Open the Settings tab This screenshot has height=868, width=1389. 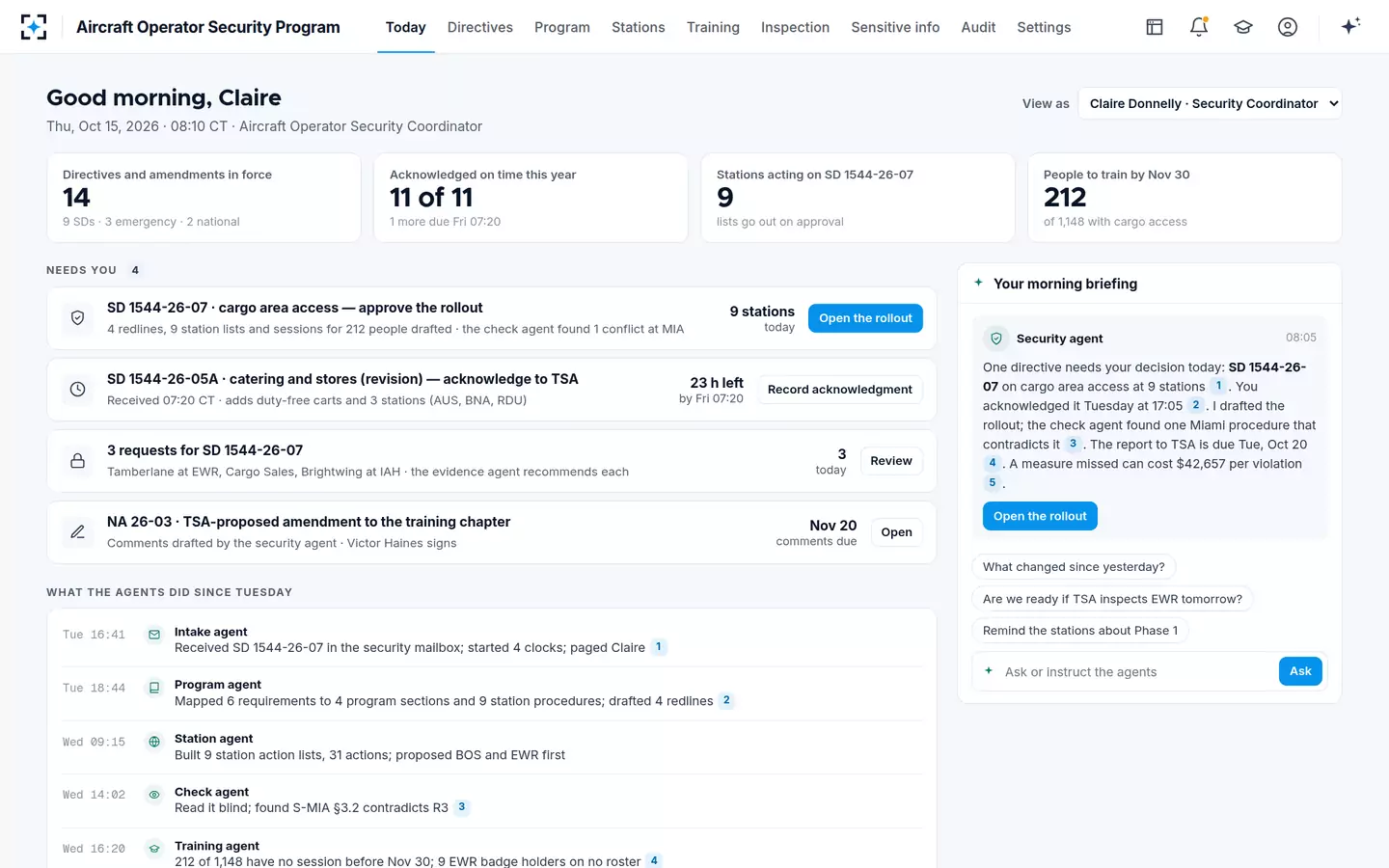point(1044,27)
